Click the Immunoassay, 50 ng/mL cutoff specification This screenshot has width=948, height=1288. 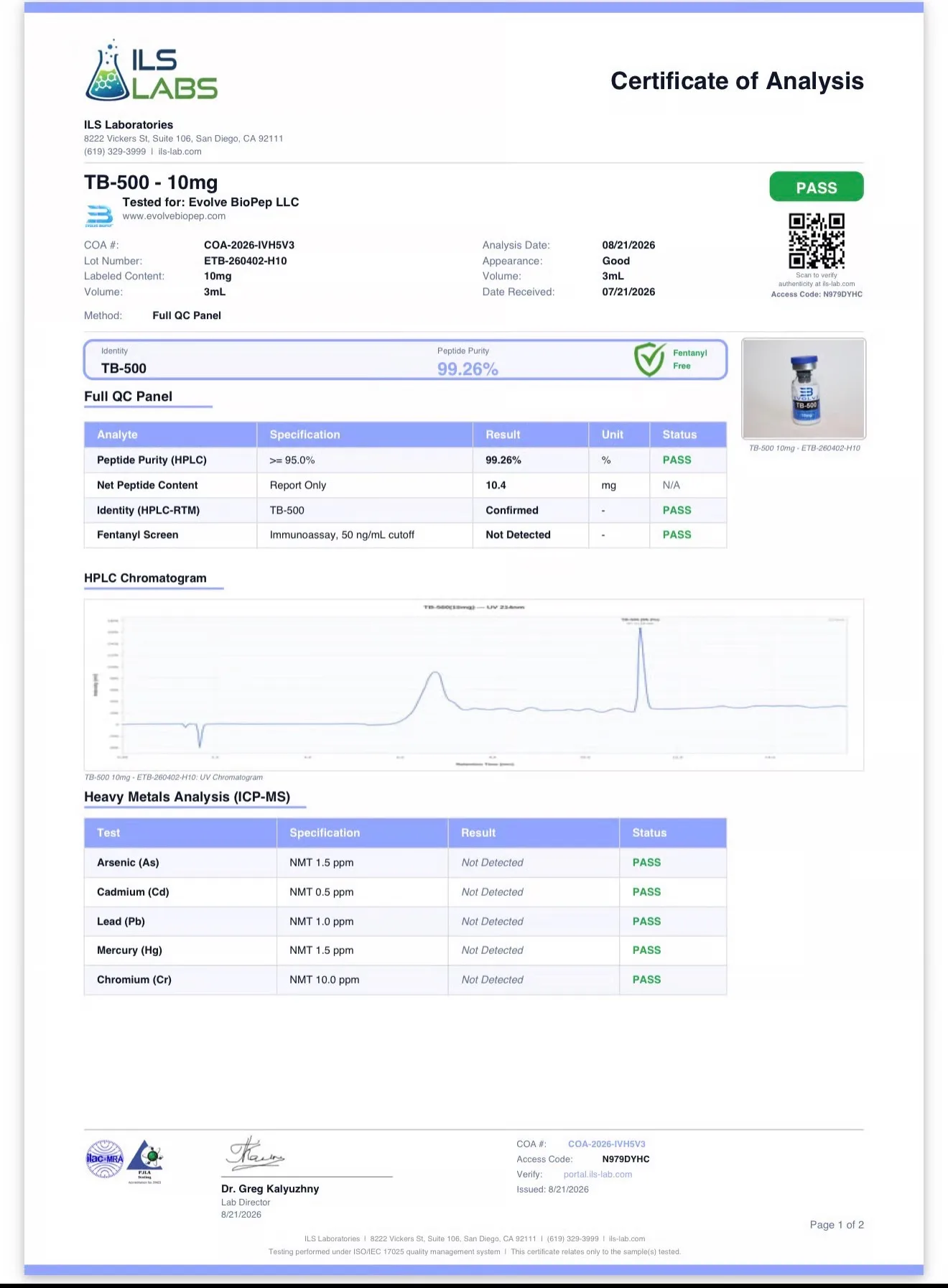coord(342,535)
